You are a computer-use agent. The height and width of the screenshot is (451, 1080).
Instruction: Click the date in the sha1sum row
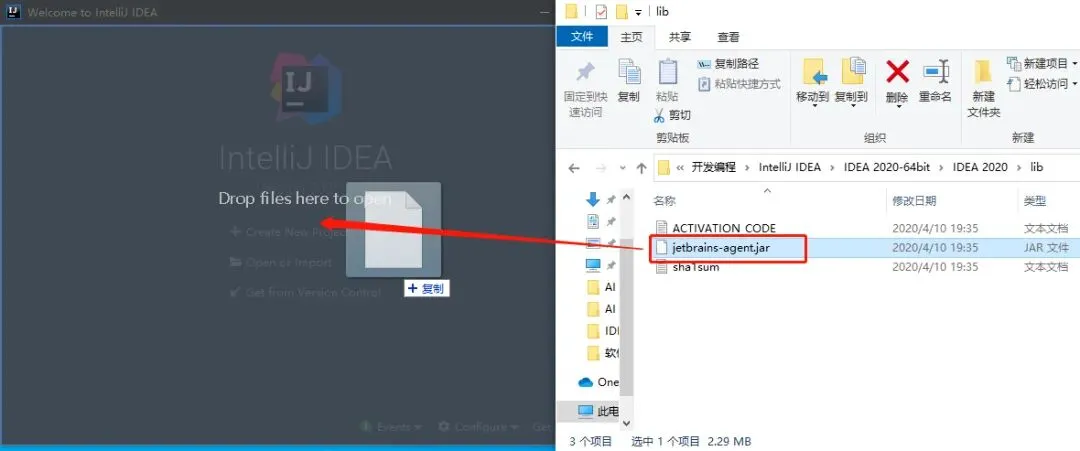pyautogui.click(x=935, y=266)
